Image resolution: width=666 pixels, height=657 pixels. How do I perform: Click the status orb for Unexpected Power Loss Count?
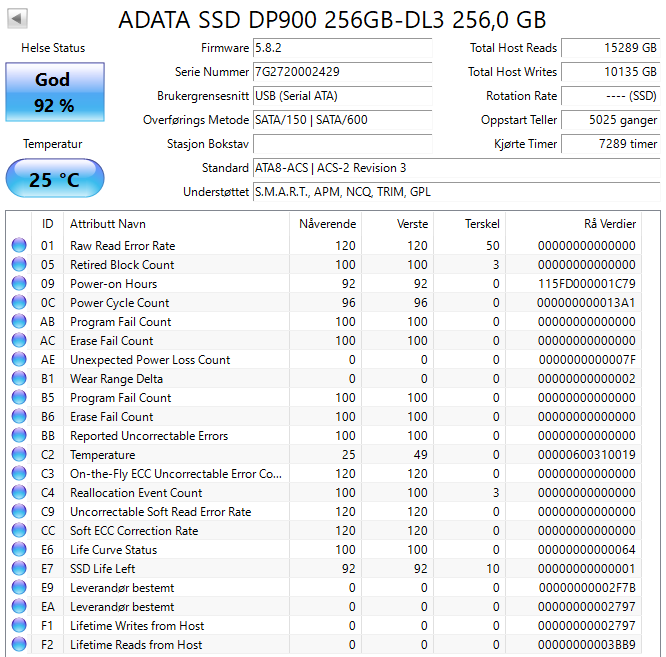point(19,359)
